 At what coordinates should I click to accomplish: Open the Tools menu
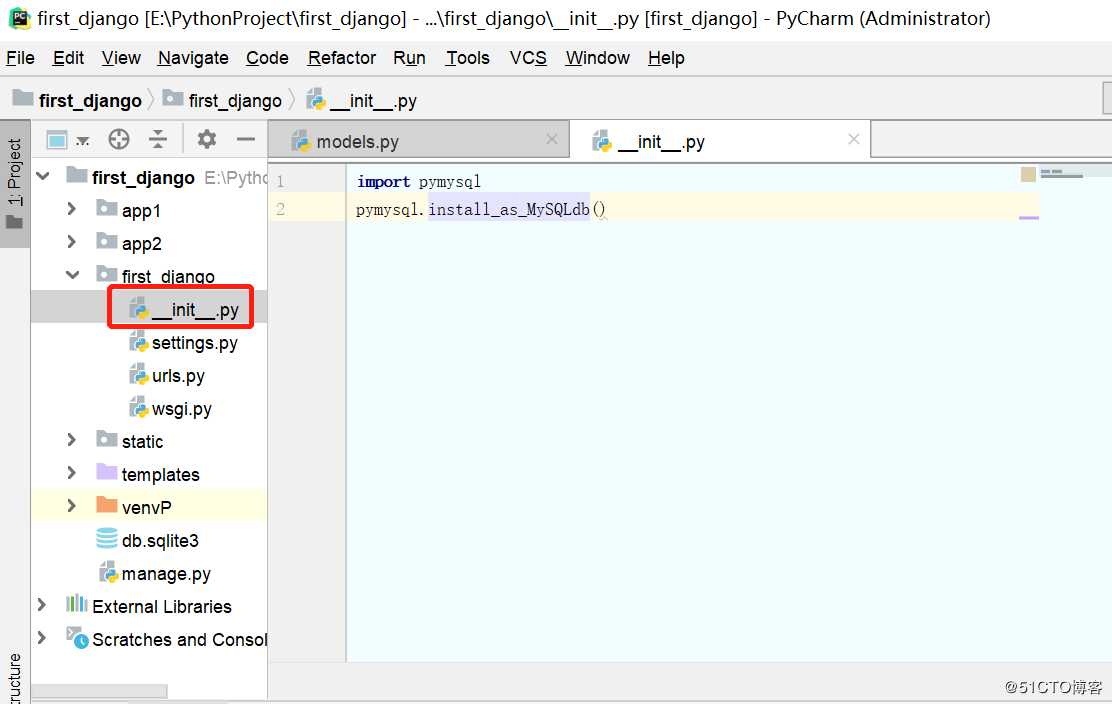tap(467, 58)
